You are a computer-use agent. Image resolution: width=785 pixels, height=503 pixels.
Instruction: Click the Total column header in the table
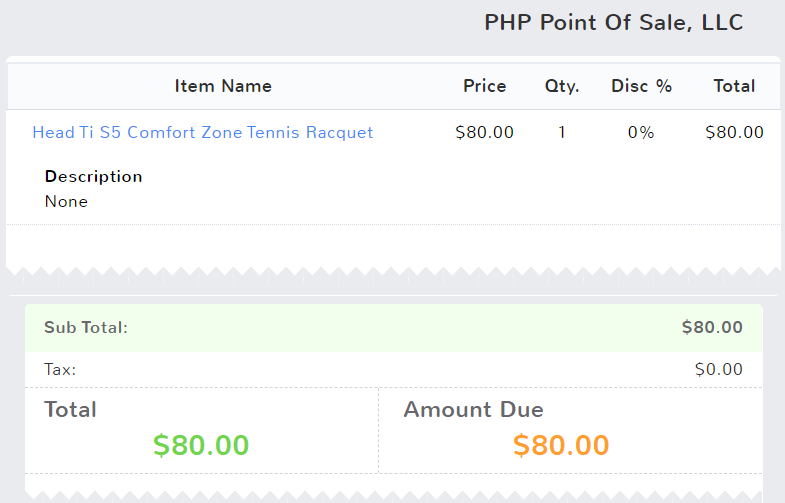(x=734, y=86)
